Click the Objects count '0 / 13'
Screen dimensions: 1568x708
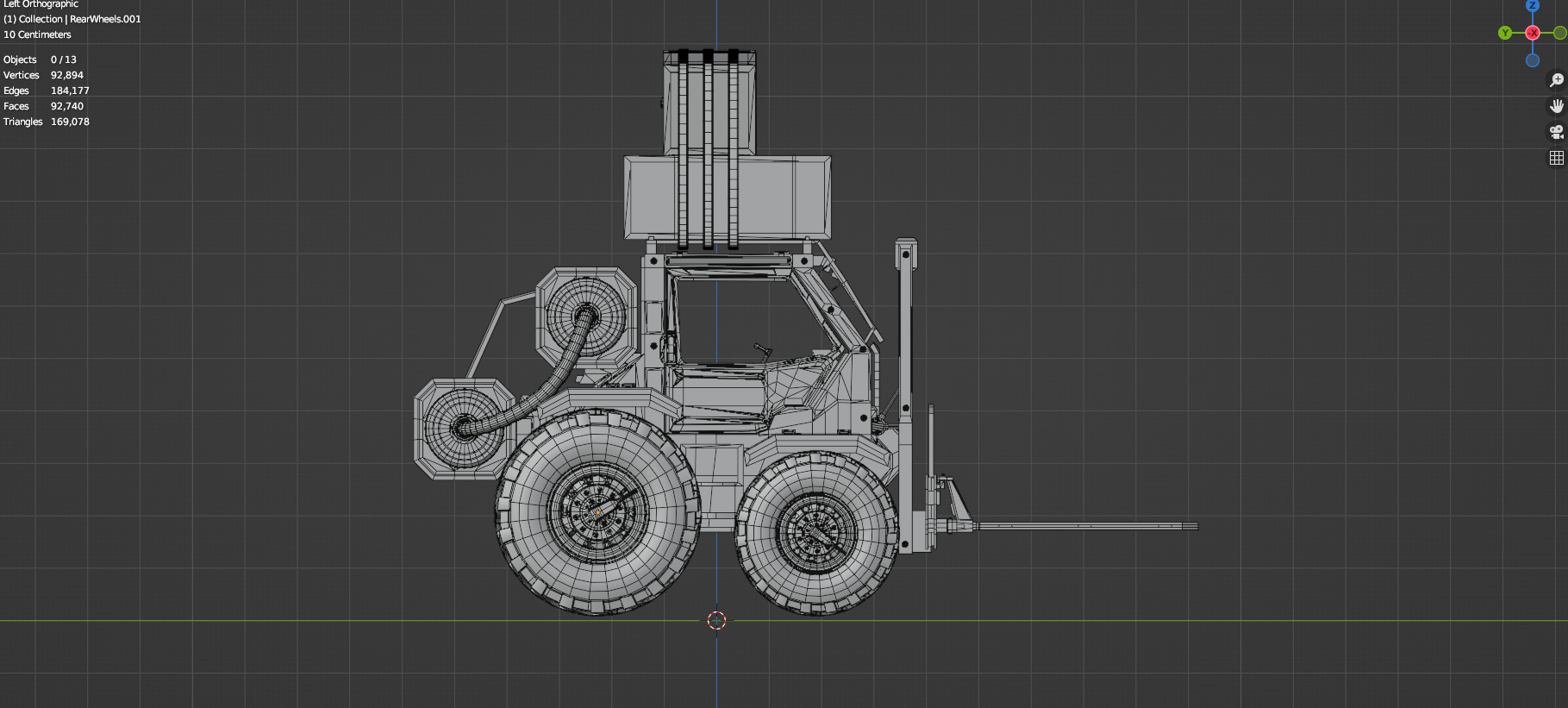[x=64, y=60]
